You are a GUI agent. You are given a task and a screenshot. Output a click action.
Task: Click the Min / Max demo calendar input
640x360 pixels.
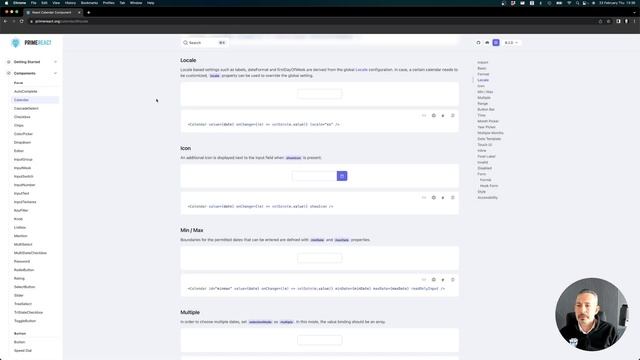tap(320, 258)
